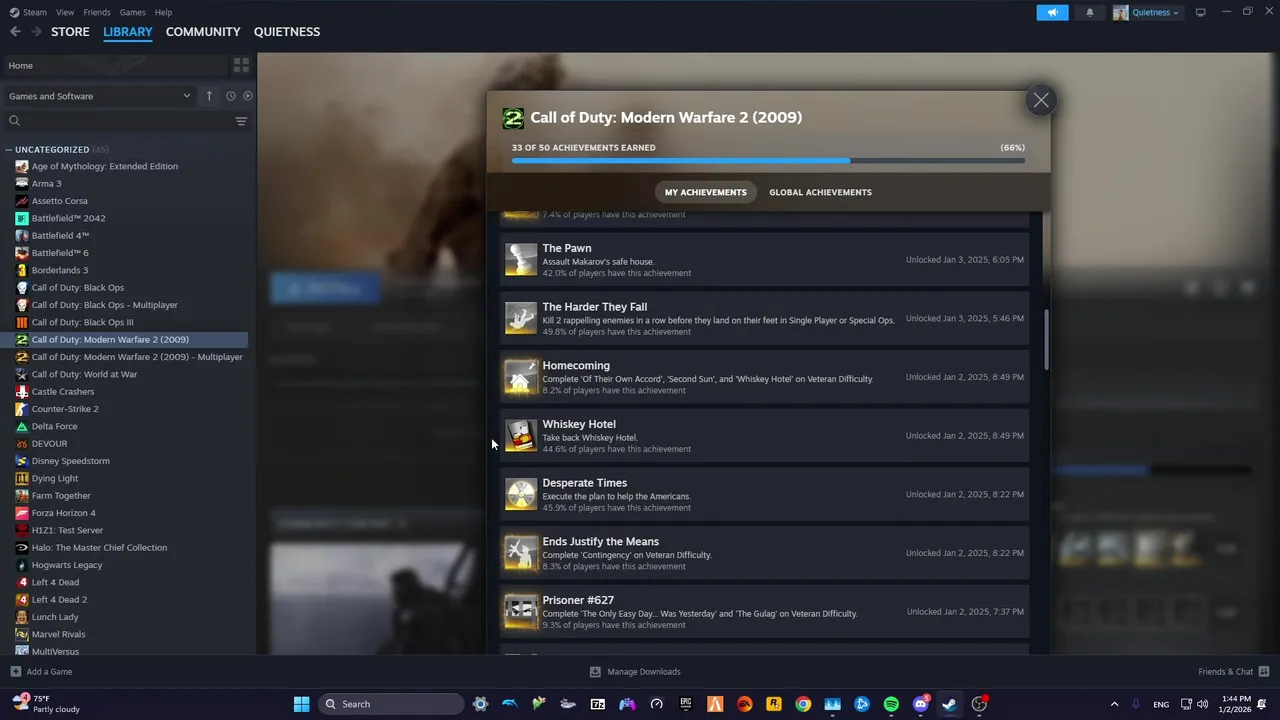Viewport: 1280px width, 720px height.
Task: Select Call of Duty: Black Ops III
Action: (82, 322)
